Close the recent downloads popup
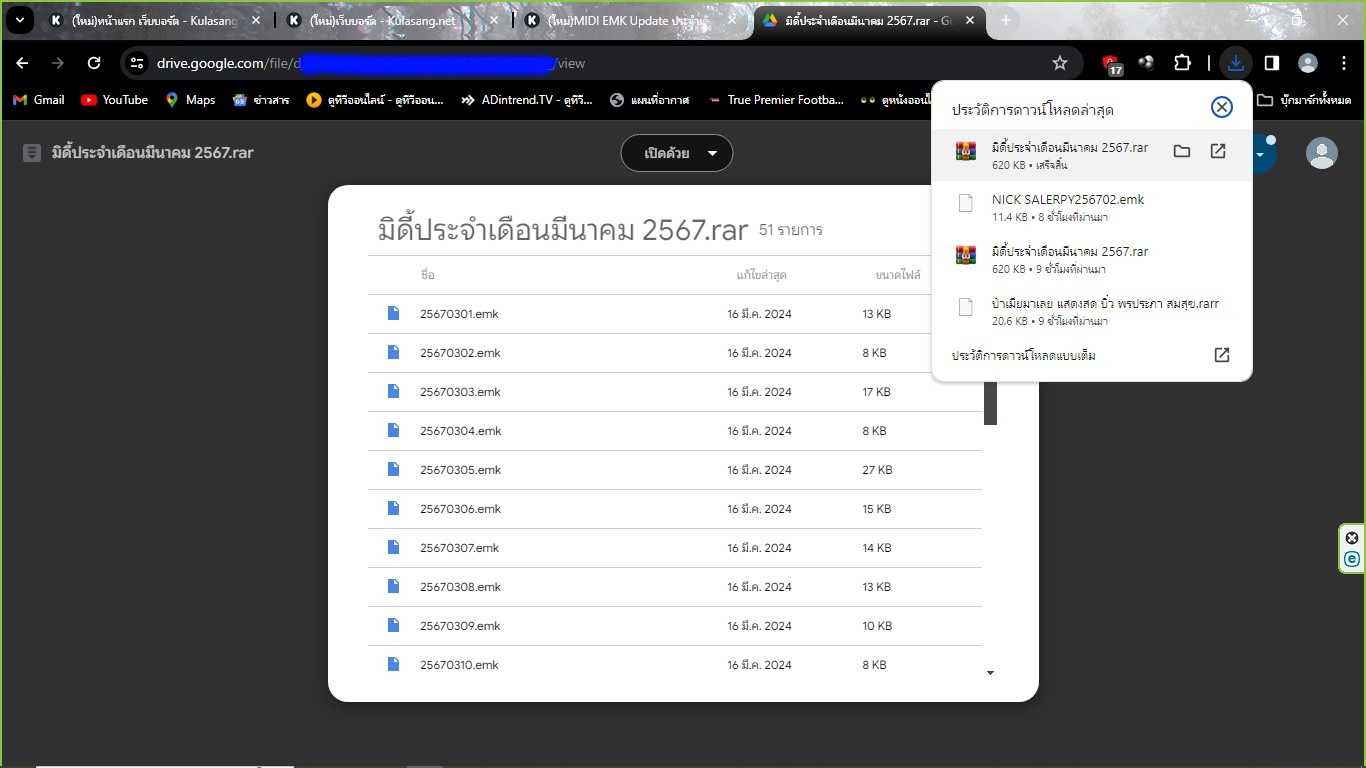Screen dimensions: 1366x768 pyautogui.click(x=1221, y=107)
